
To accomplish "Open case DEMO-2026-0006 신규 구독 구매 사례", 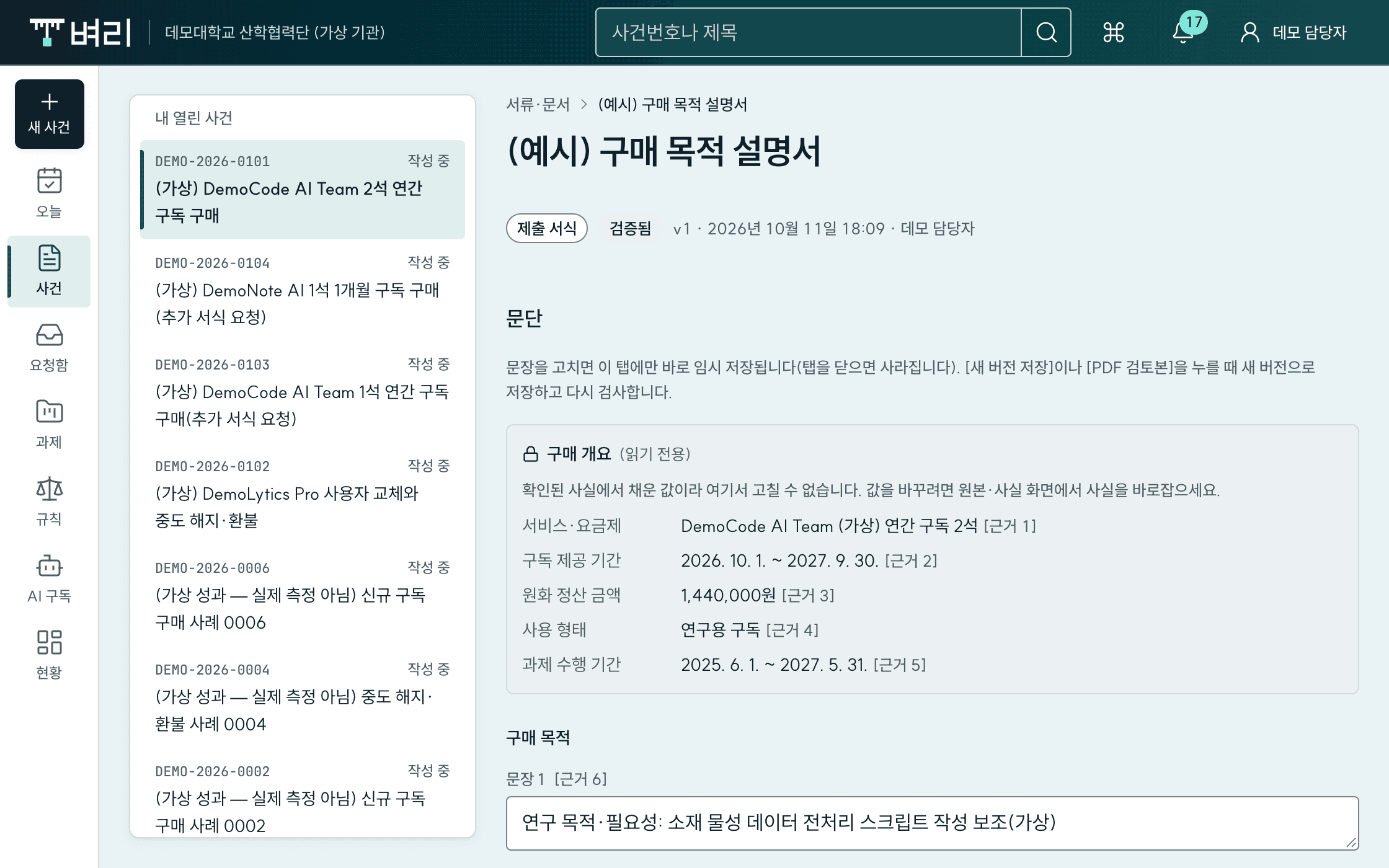I will (x=303, y=595).
